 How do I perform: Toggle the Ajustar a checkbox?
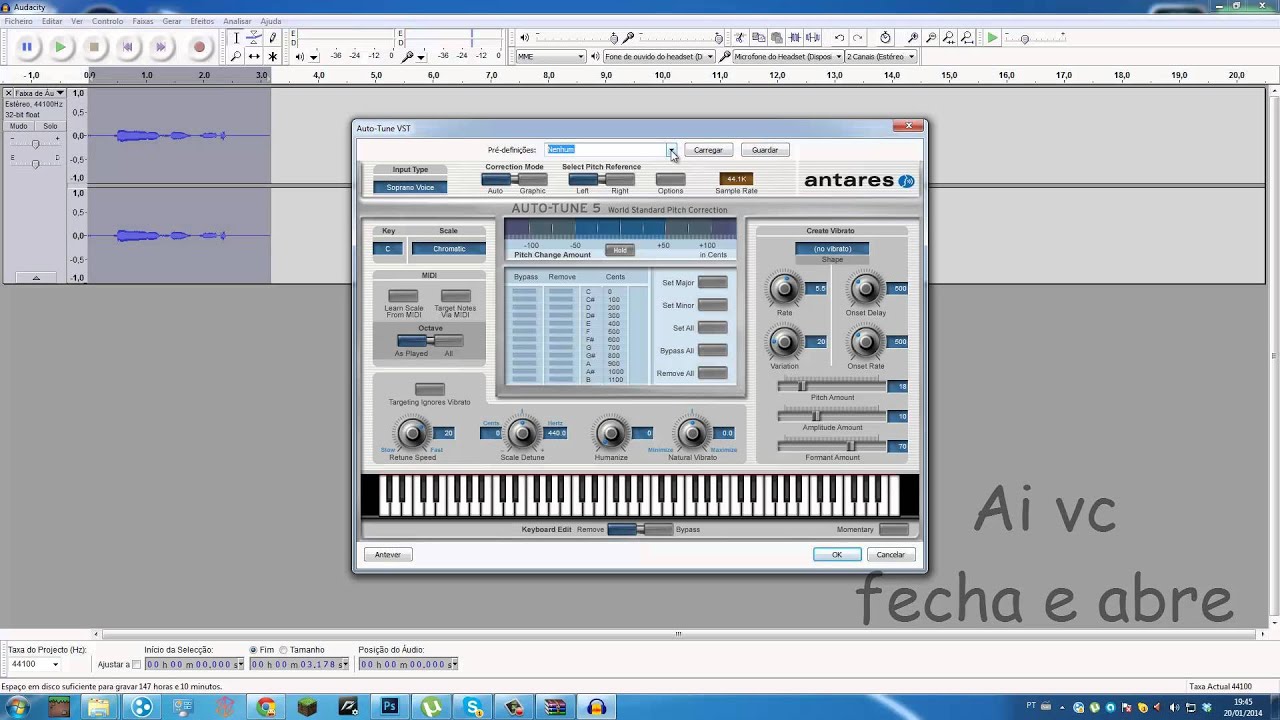(x=136, y=664)
